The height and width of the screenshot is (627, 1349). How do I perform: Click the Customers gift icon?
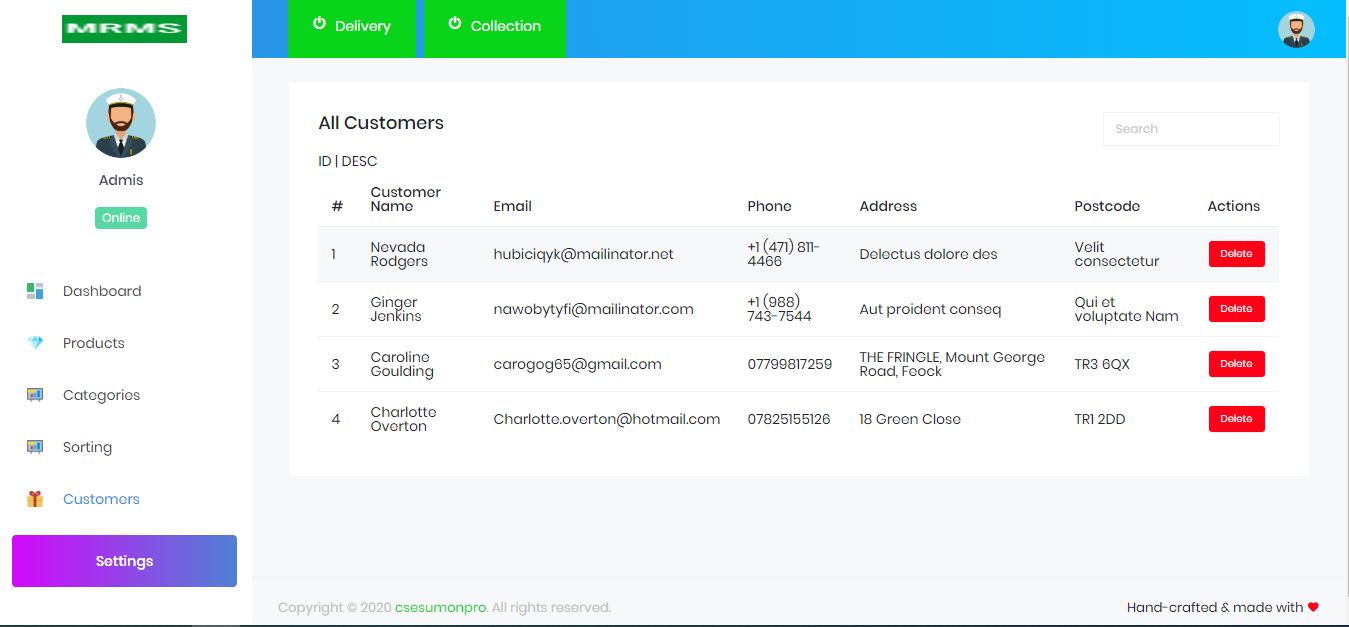(35, 499)
